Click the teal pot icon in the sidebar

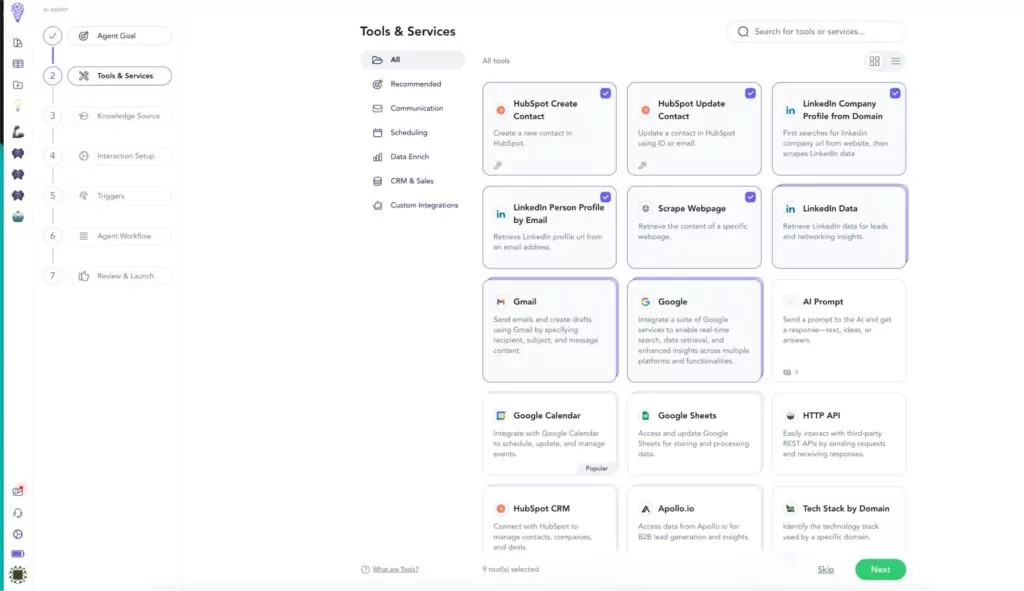(x=18, y=217)
